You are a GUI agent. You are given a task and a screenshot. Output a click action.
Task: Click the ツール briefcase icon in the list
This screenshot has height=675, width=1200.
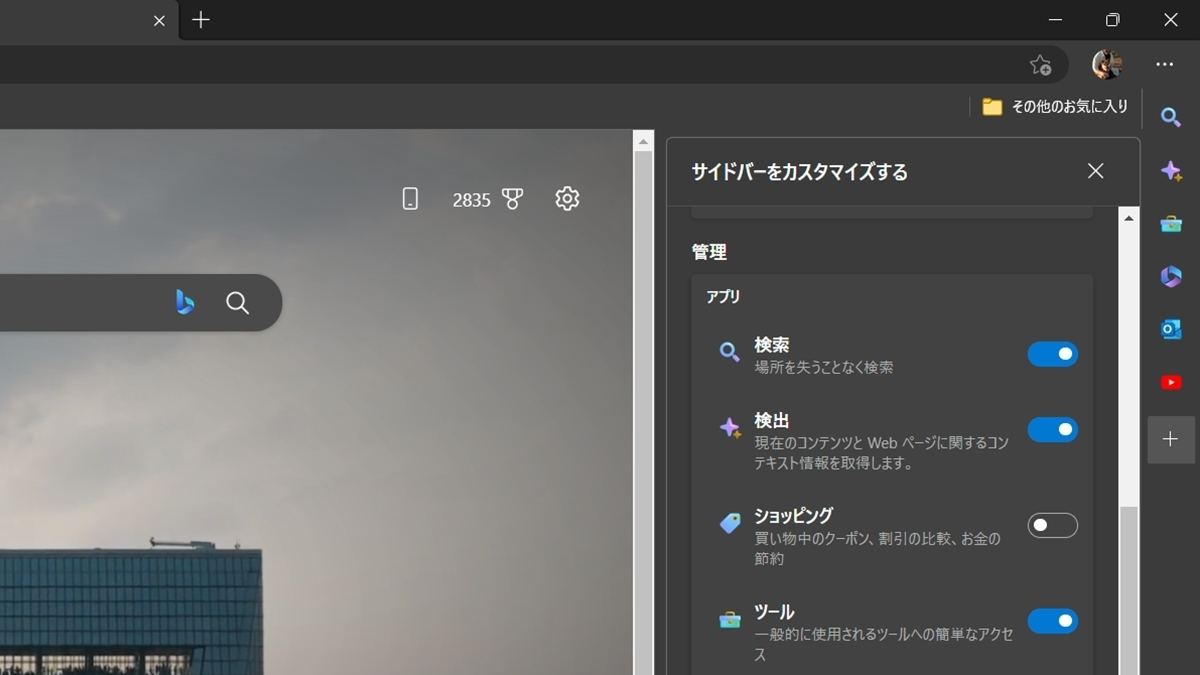730,620
